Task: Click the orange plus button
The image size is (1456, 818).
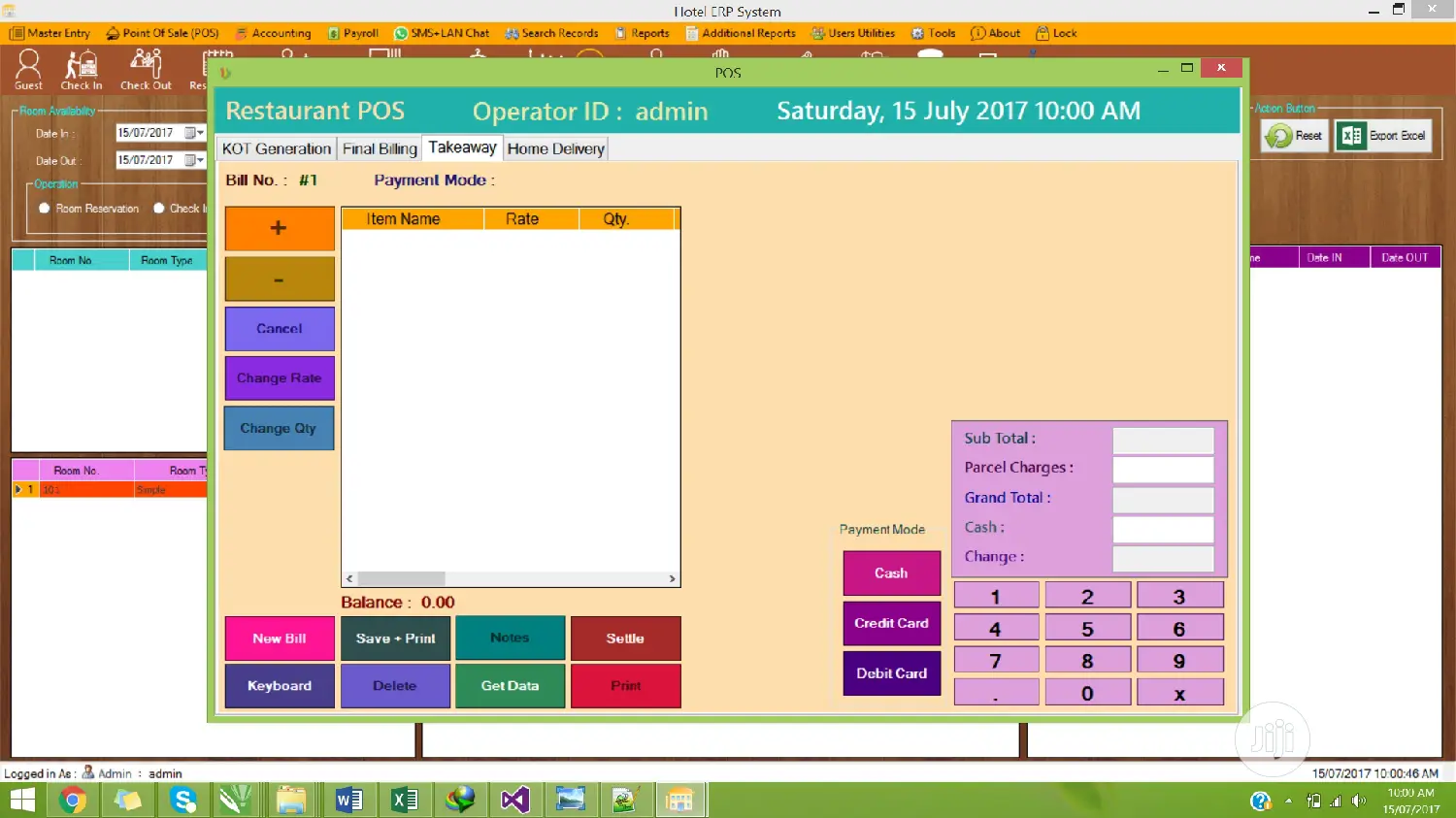Action: [x=280, y=228]
